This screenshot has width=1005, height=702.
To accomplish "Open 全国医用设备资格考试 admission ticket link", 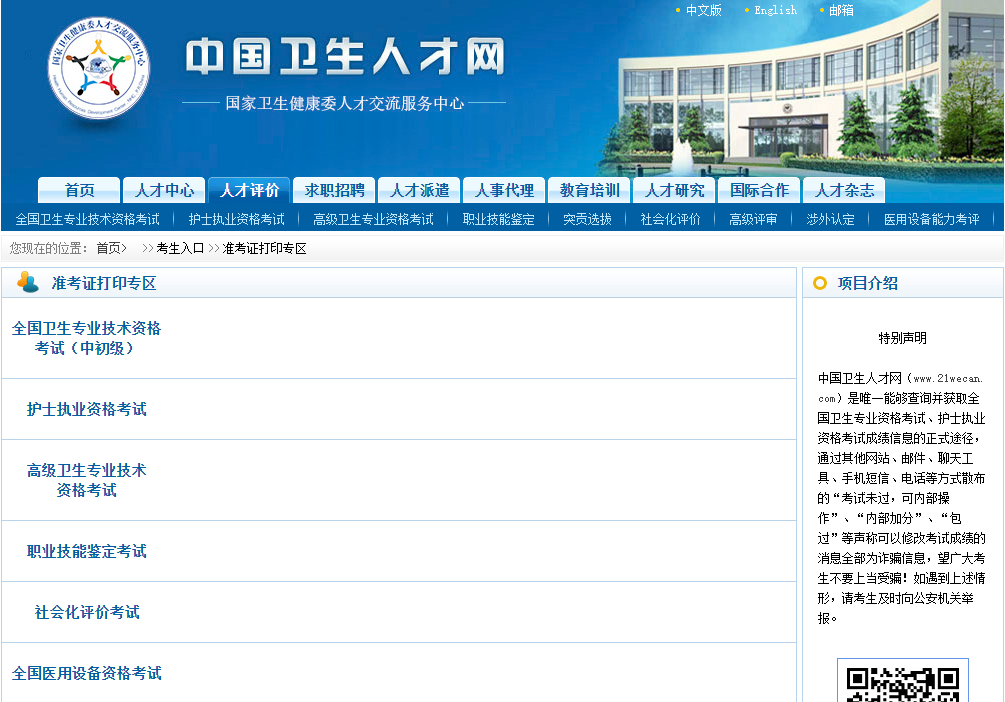I will coord(87,673).
